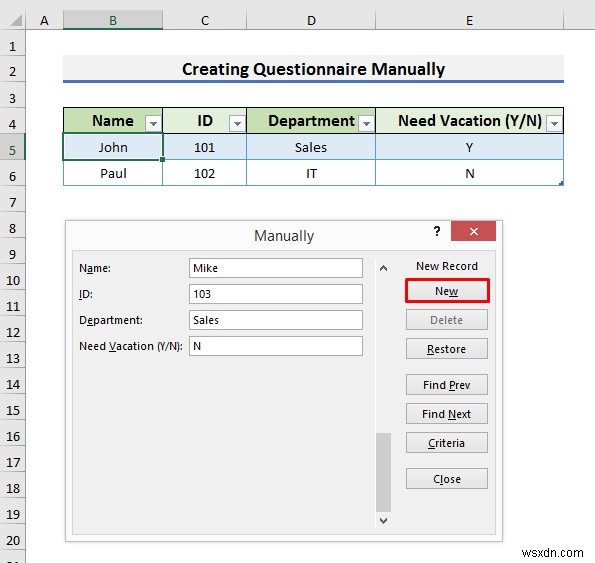Click the disabled Delete button

tap(447, 320)
